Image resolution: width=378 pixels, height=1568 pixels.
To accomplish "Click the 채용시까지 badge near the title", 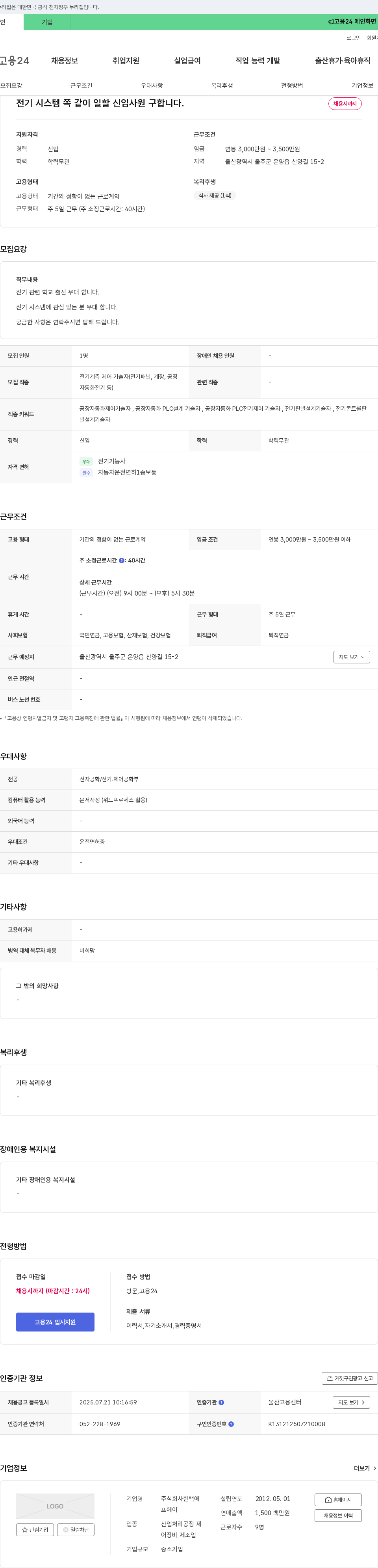I will pyautogui.click(x=345, y=104).
